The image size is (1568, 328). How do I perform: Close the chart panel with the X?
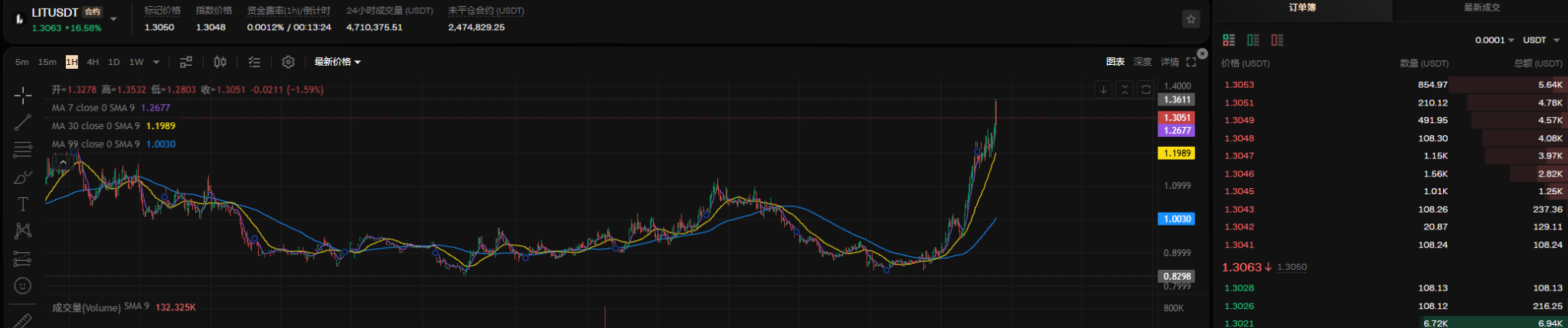point(1202,54)
